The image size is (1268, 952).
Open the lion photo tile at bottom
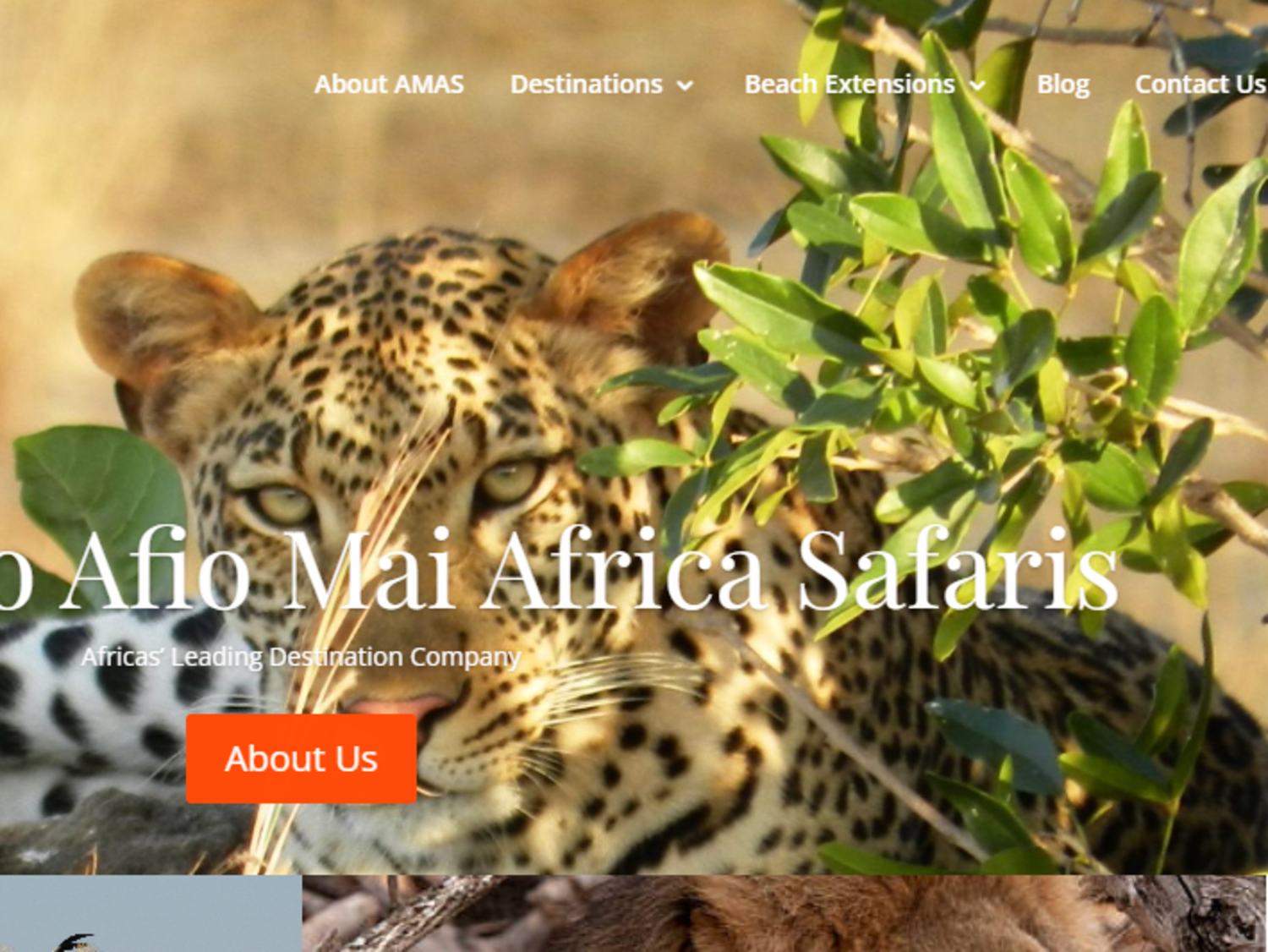point(785,913)
